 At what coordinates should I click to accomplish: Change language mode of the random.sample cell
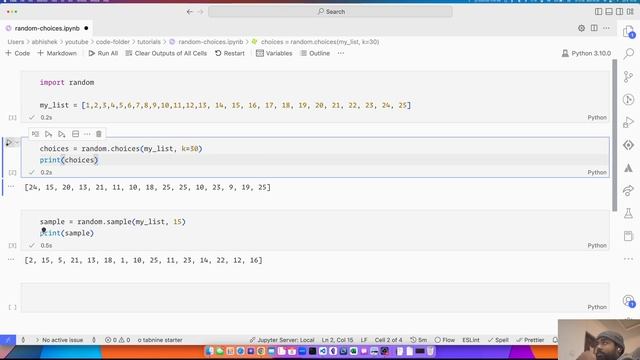(597, 245)
